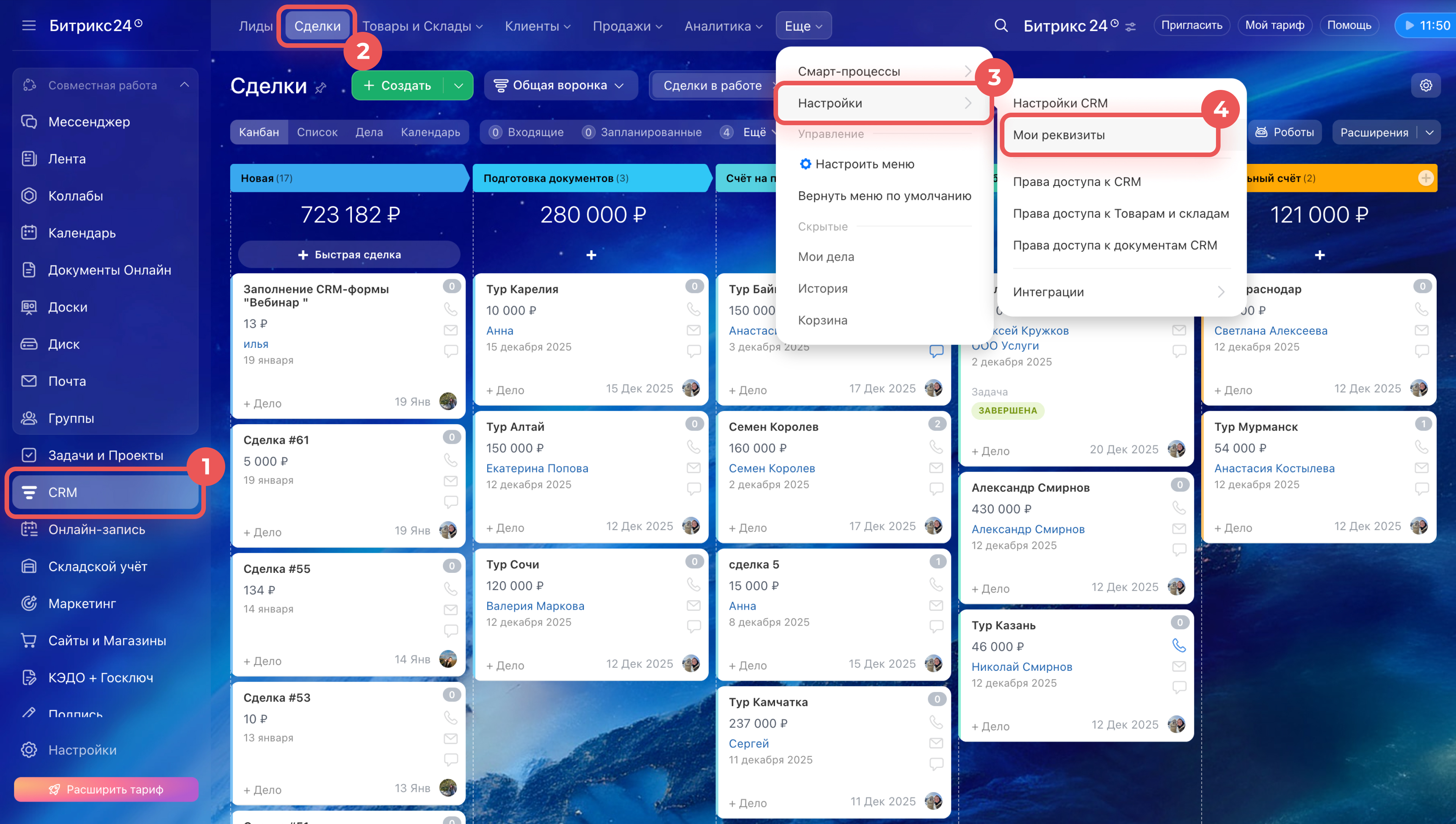This screenshot has height=824, width=1456.
Task: Open the arrow next to the Создать button
Action: 458,85
